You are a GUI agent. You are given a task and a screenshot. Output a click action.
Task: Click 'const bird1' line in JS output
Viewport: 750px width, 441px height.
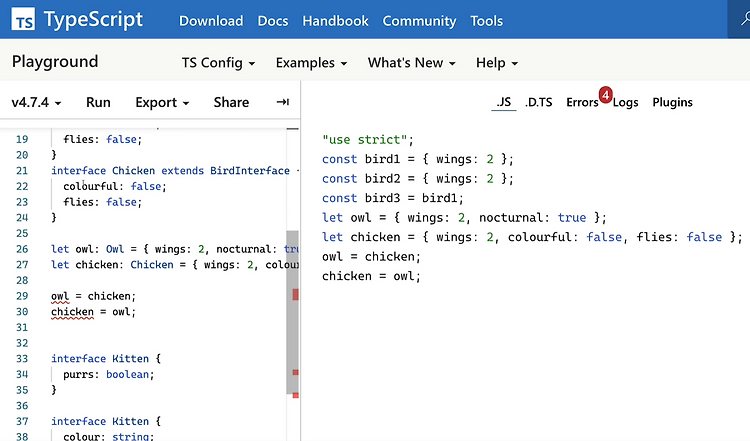coord(418,159)
